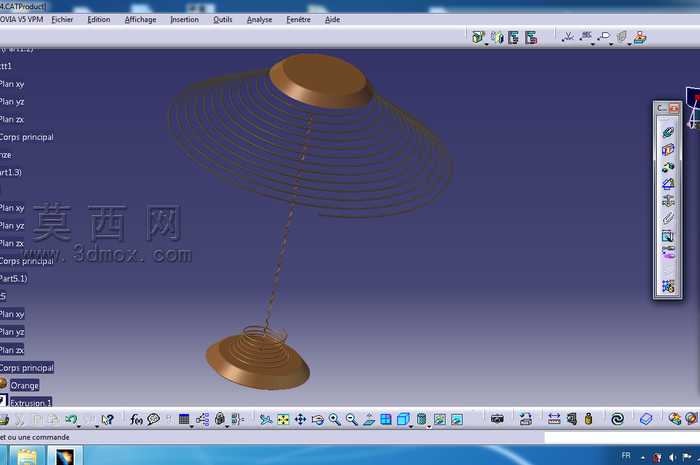Click the What's This help cursor icon

(107, 419)
